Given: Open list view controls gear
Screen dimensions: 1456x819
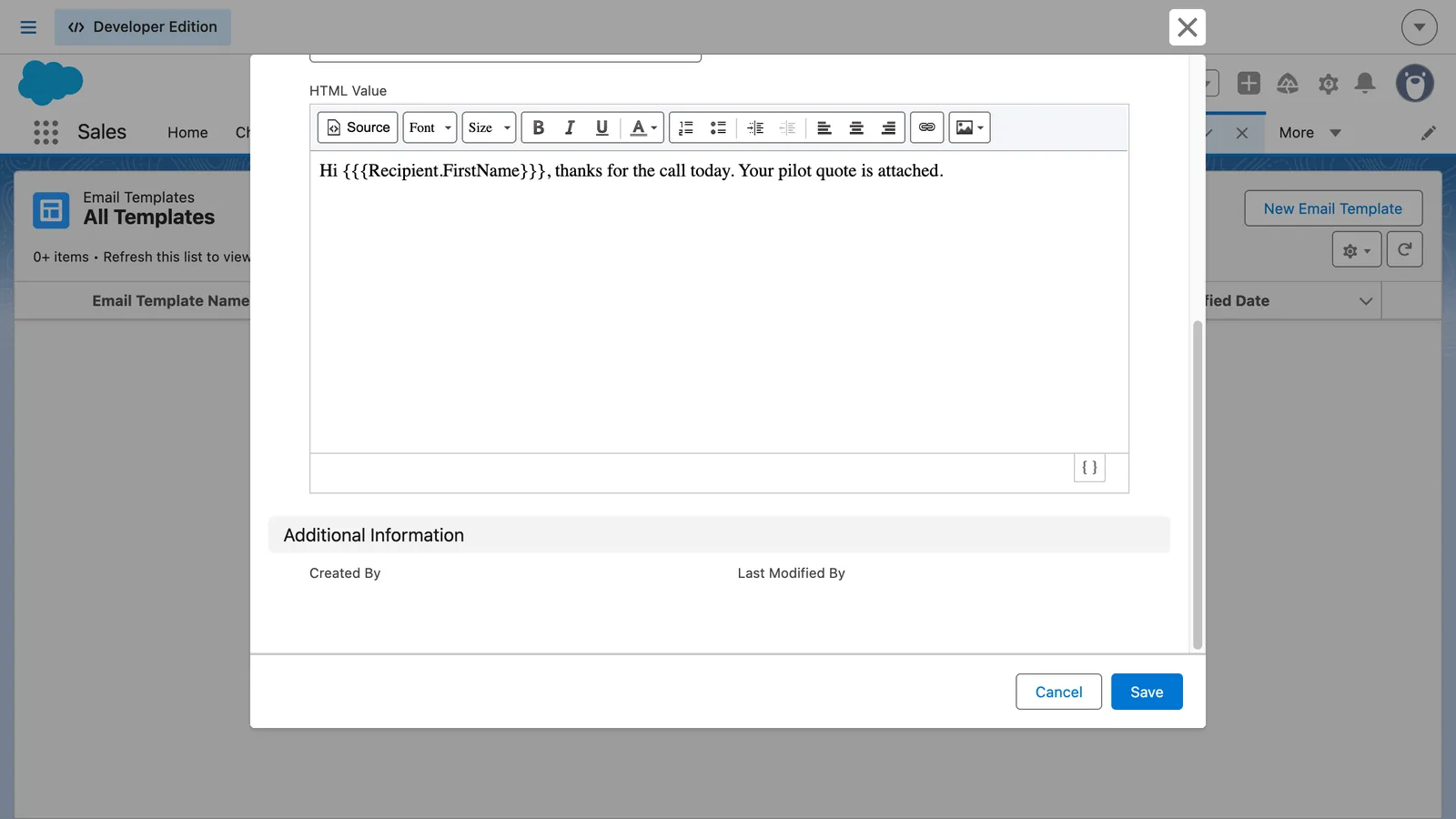Looking at the screenshot, I should click(x=1357, y=249).
